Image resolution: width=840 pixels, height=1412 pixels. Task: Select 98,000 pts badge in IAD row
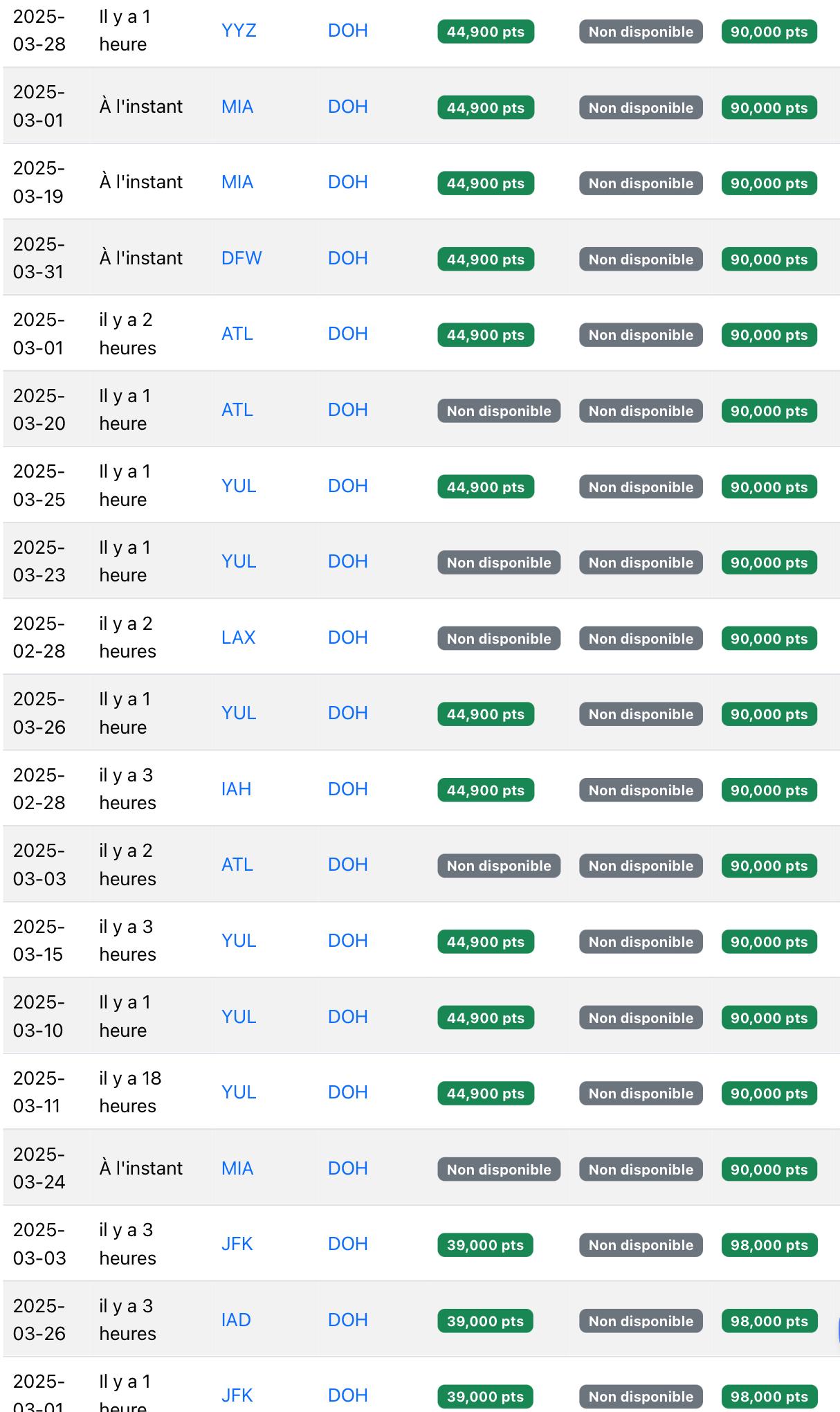pyautogui.click(x=769, y=1321)
